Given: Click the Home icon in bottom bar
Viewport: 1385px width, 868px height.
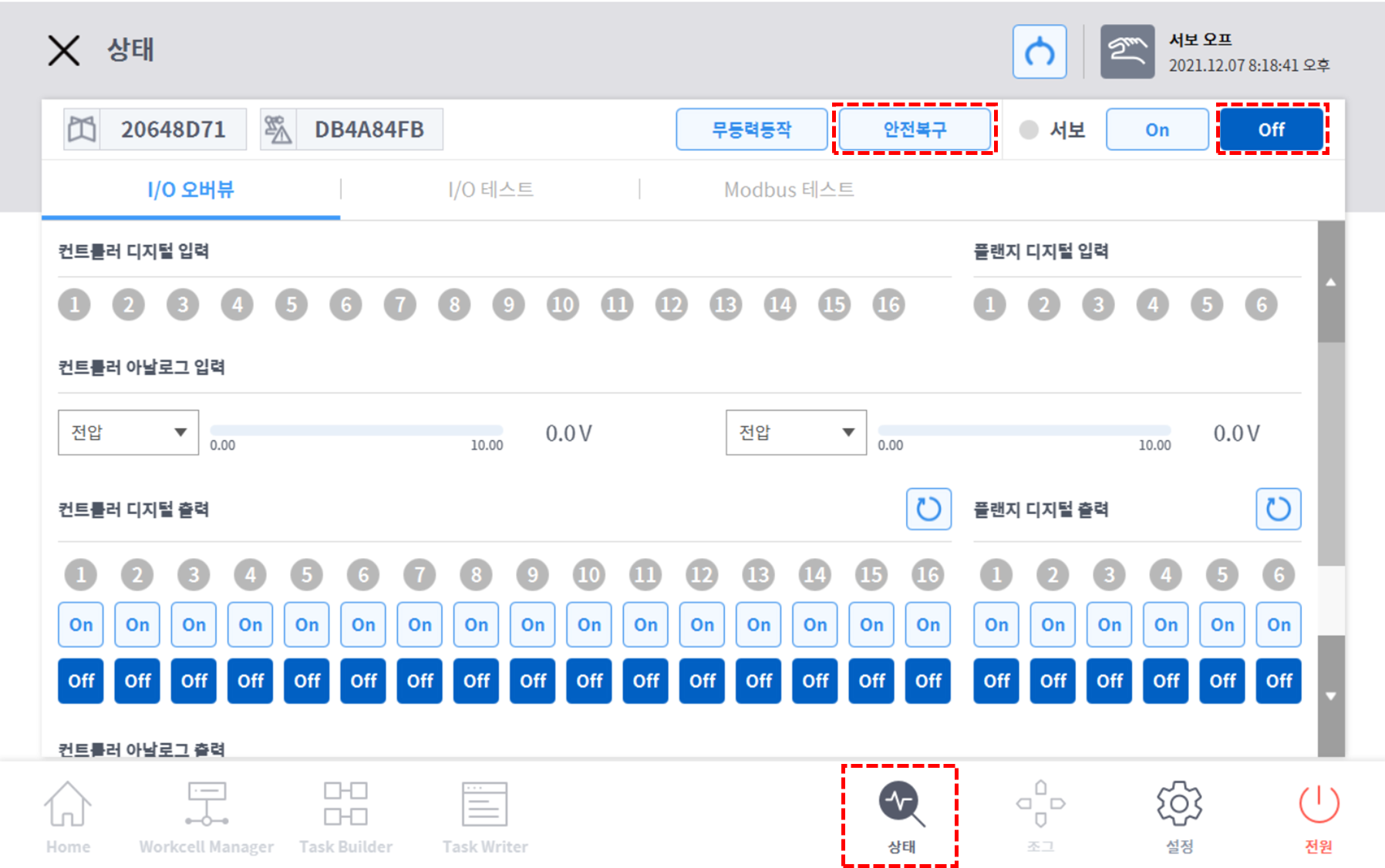Looking at the screenshot, I should 68,806.
